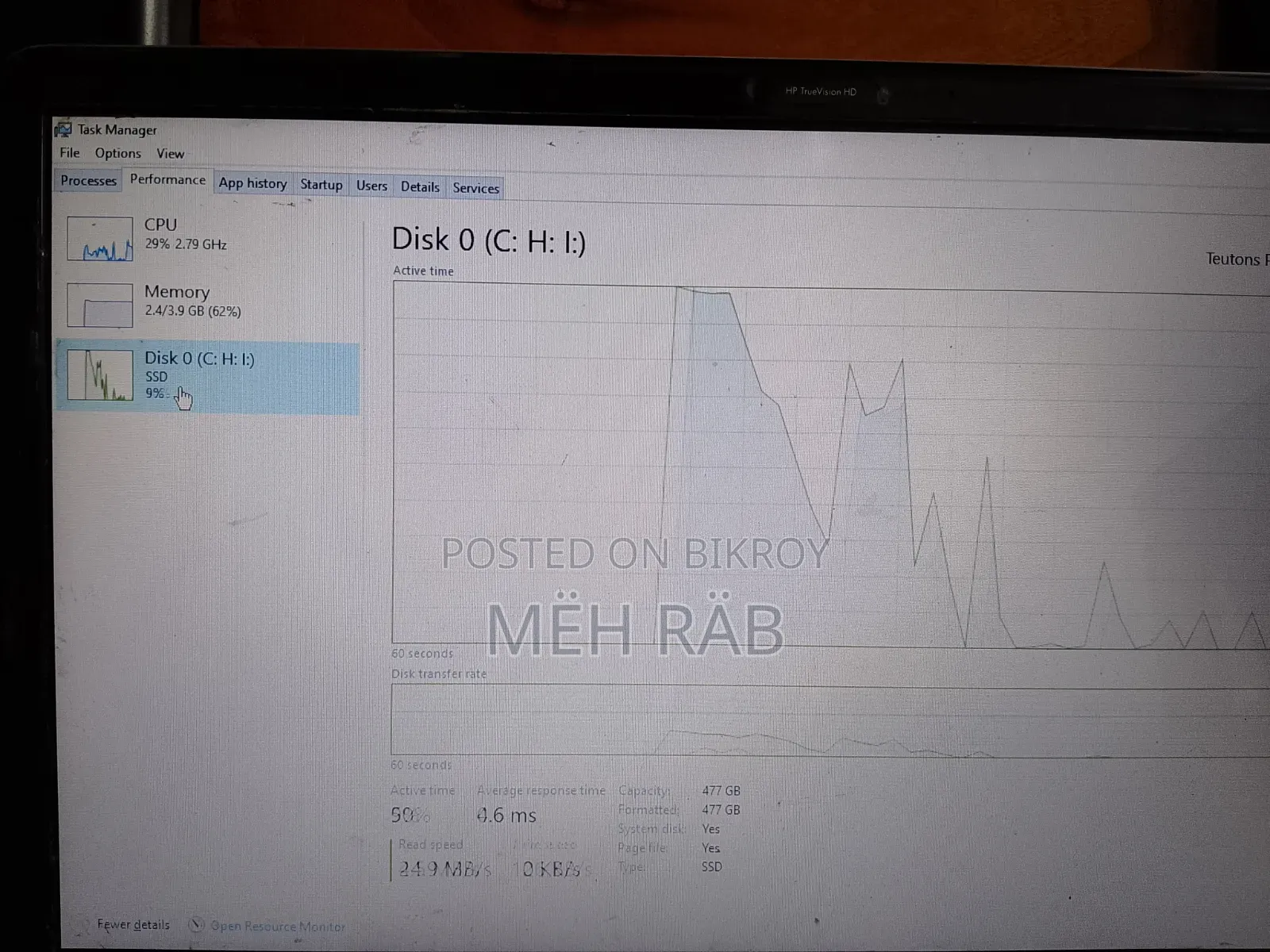The image size is (1270, 952).
Task: Click the Disk transfer rate label
Action: (439, 674)
